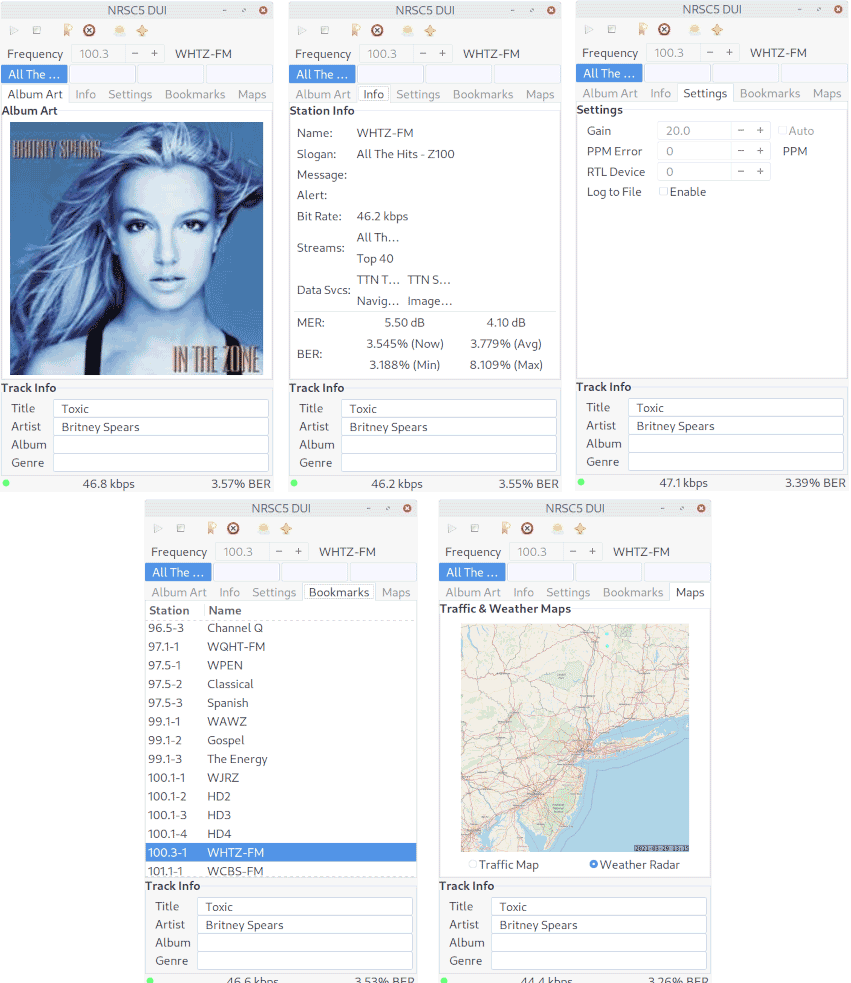
Task: Stop playback in the Station Info window
Action: click(x=324, y=30)
